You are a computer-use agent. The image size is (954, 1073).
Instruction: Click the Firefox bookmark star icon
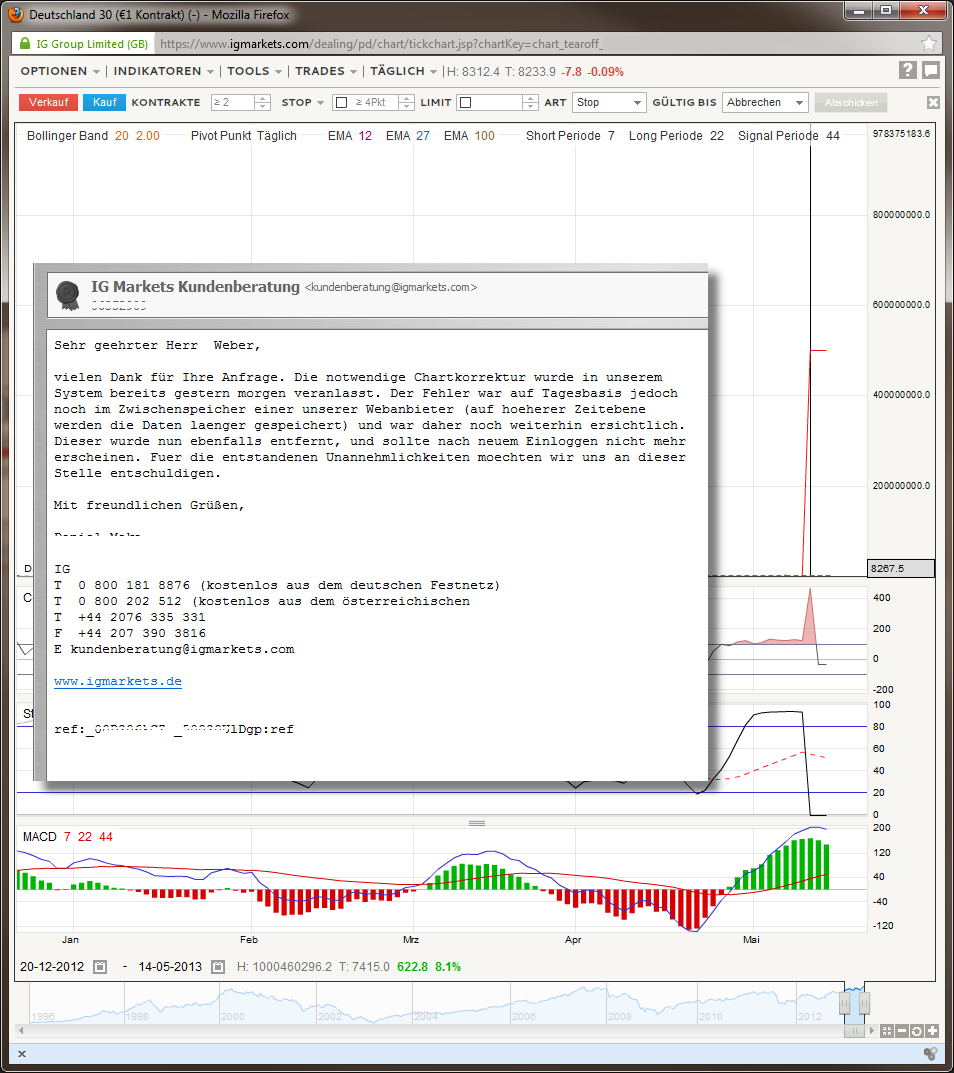[929, 44]
